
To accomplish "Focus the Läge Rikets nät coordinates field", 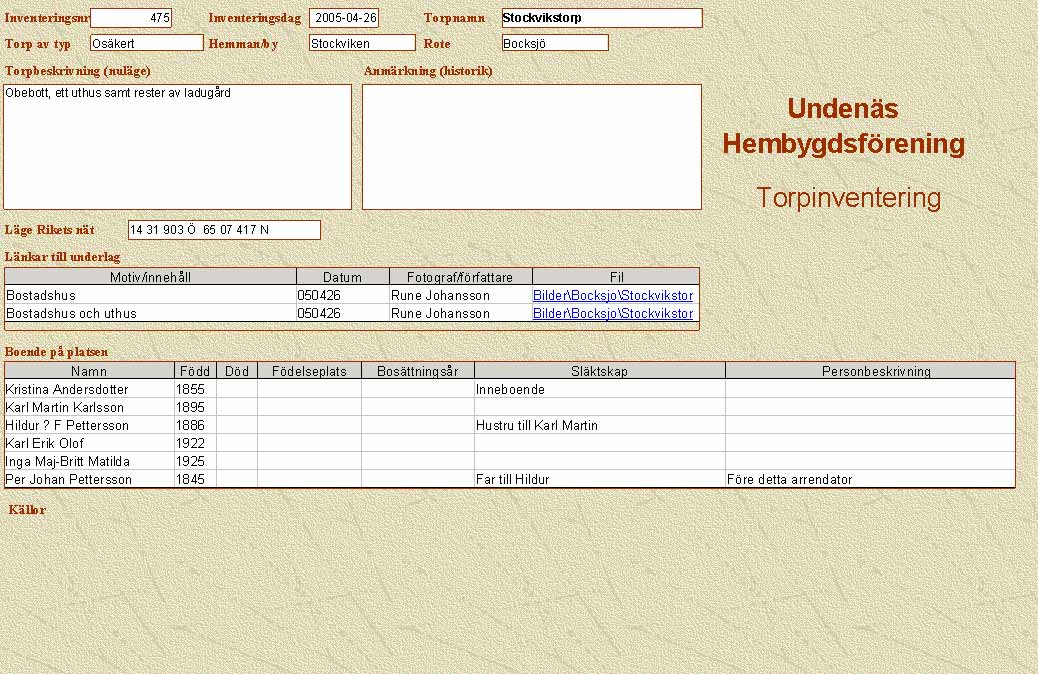I will (x=224, y=230).
